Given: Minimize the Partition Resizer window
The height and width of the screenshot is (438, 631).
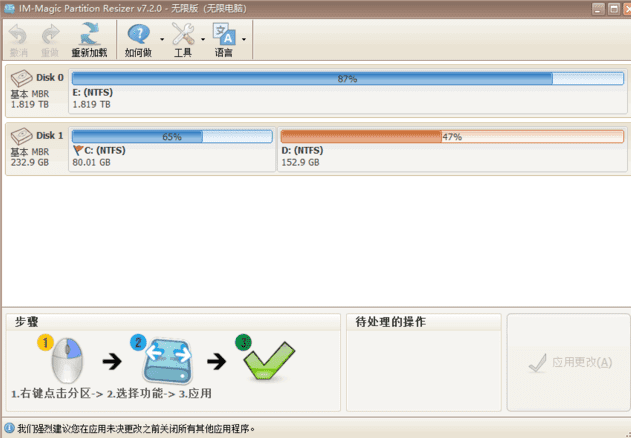Looking at the screenshot, I should (598, 9).
